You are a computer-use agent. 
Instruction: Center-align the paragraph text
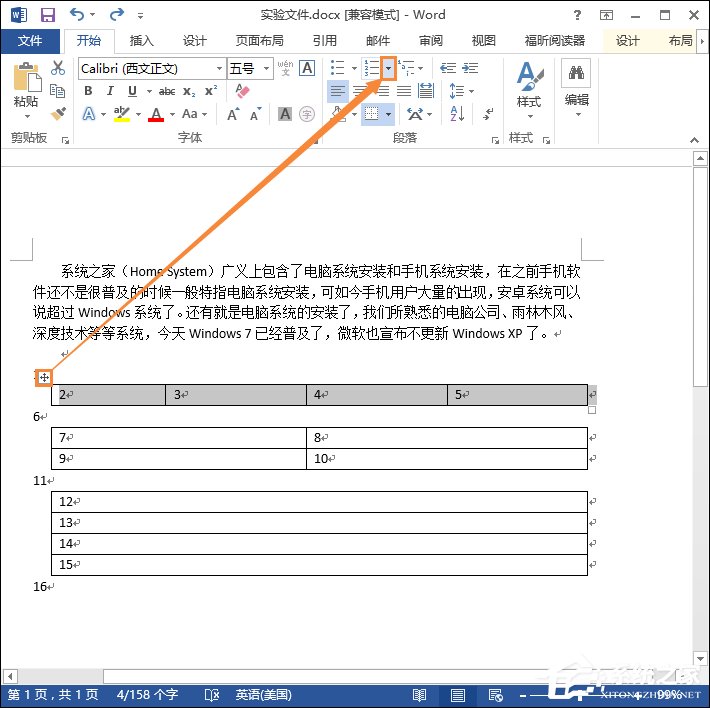pyautogui.click(x=360, y=91)
